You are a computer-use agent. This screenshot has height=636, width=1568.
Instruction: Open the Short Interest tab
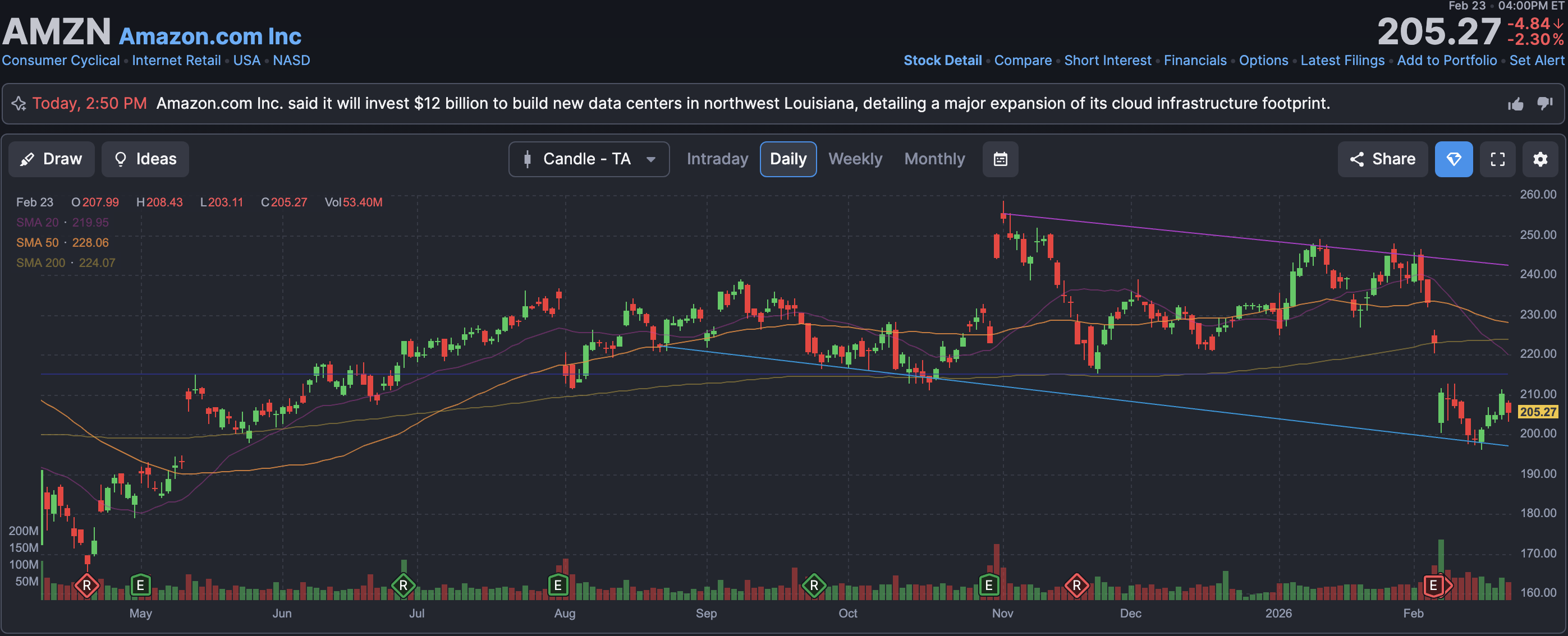1107,61
